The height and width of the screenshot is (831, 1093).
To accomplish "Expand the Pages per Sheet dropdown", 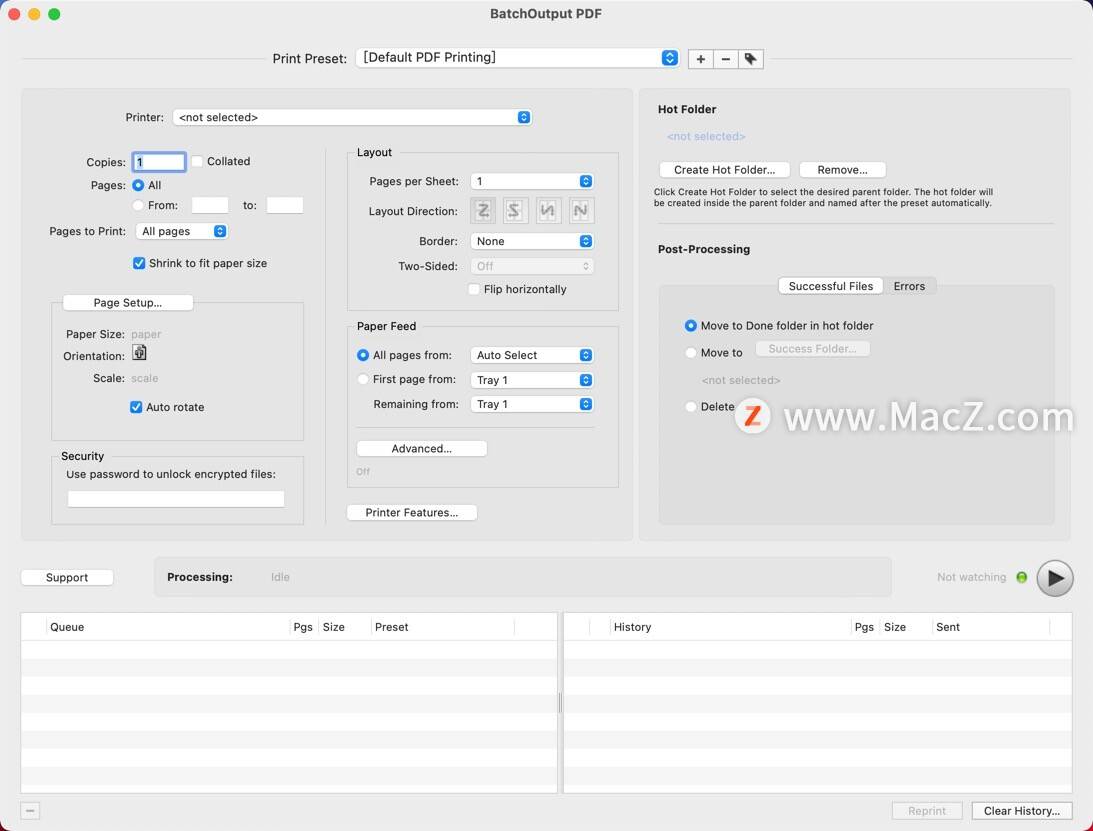I will coord(531,182).
